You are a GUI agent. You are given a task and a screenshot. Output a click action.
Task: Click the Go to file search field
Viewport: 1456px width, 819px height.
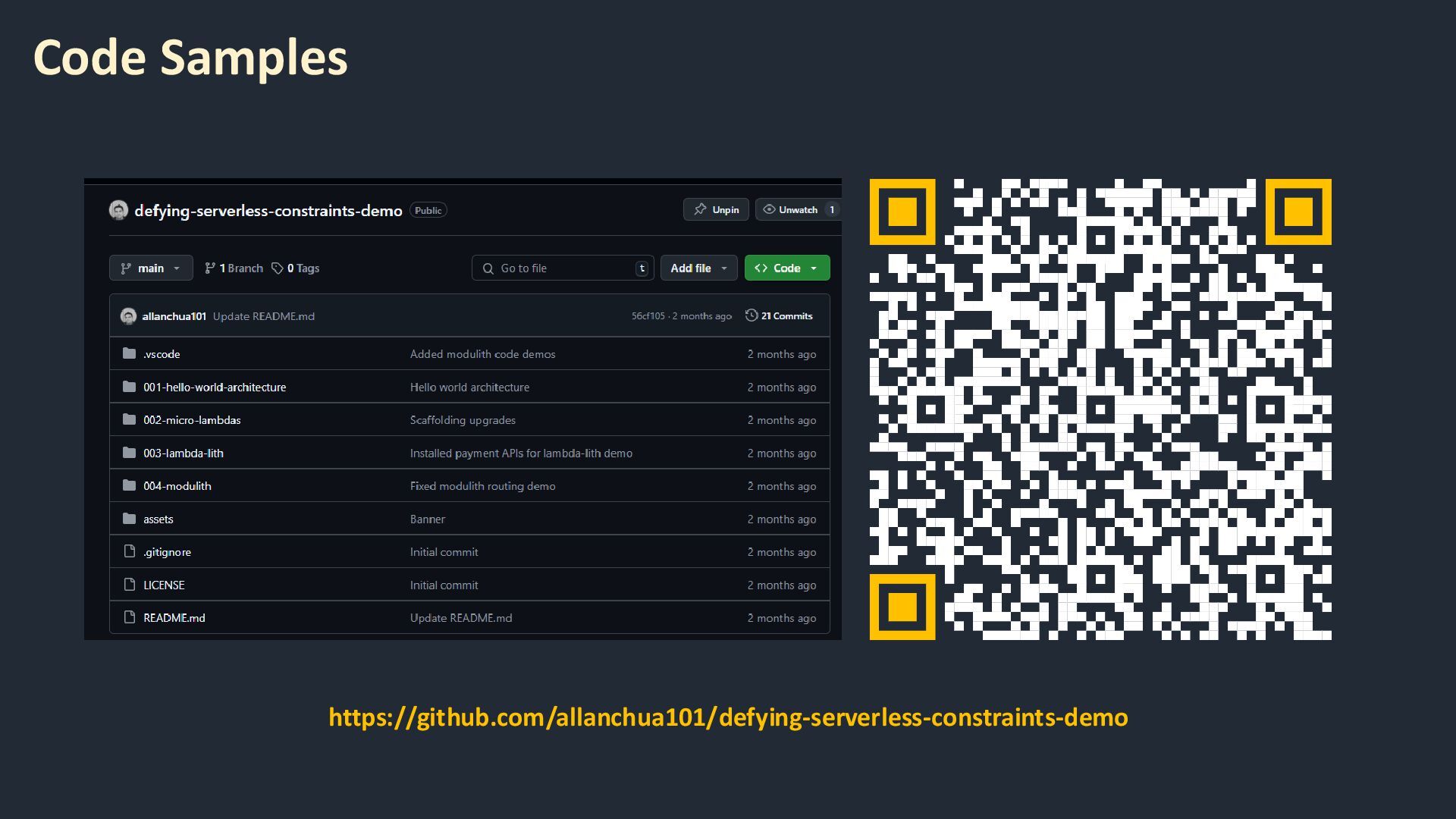(x=563, y=268)
